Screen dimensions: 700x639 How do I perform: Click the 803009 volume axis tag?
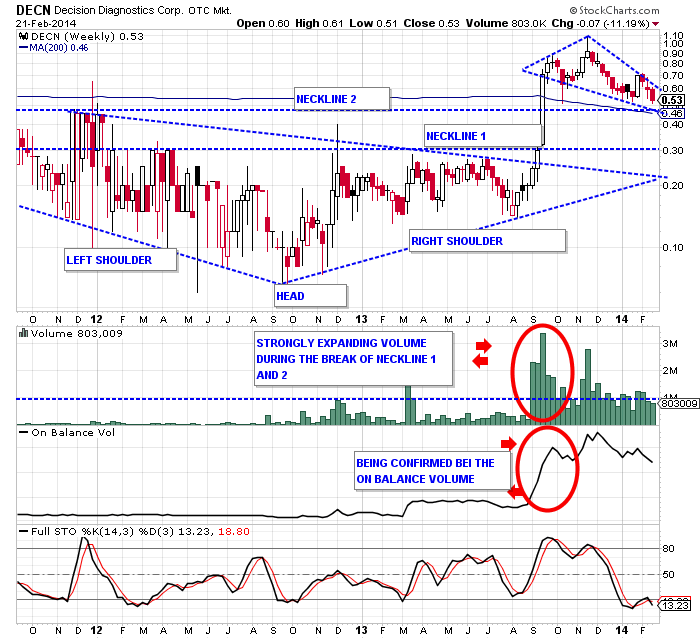[x=679, y=404]
